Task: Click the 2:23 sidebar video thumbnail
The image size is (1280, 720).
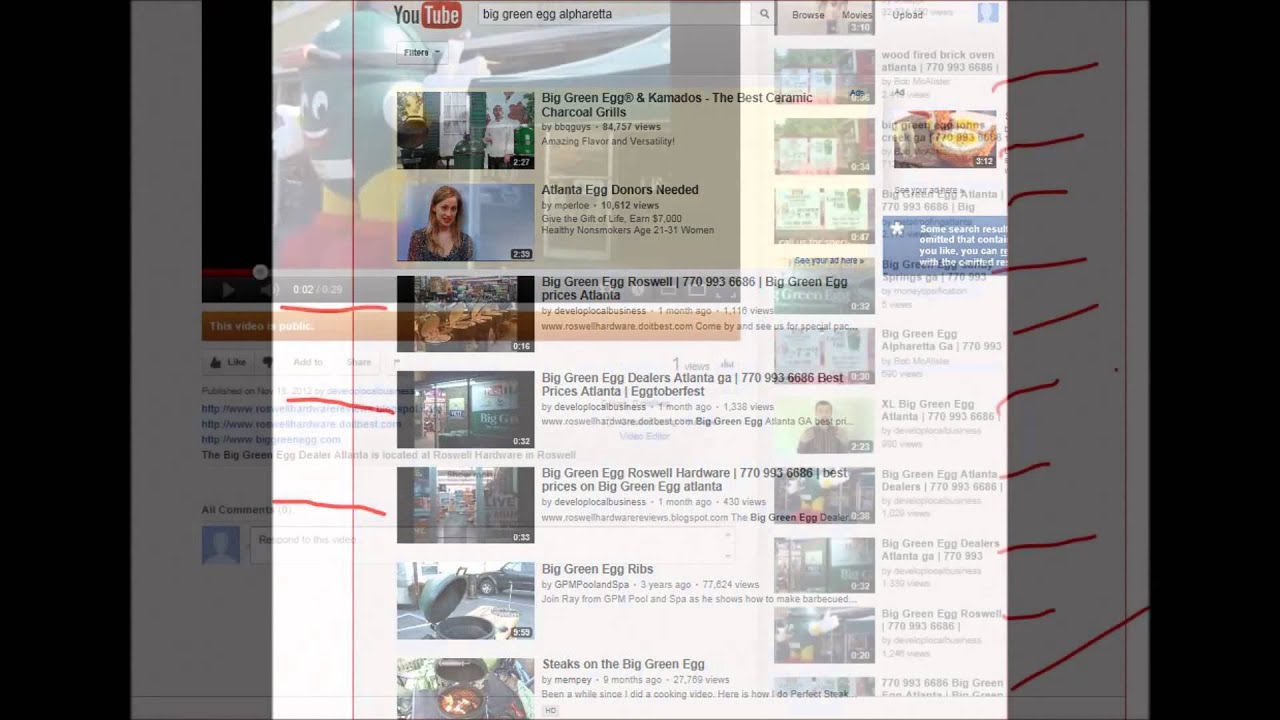Action: click(824, 426)
